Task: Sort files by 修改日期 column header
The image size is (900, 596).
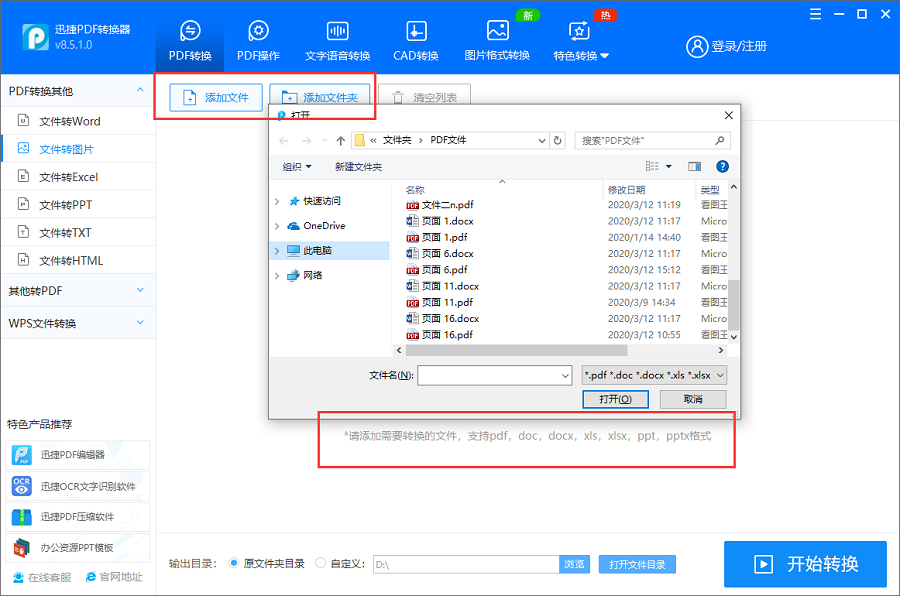Action: 649,189
